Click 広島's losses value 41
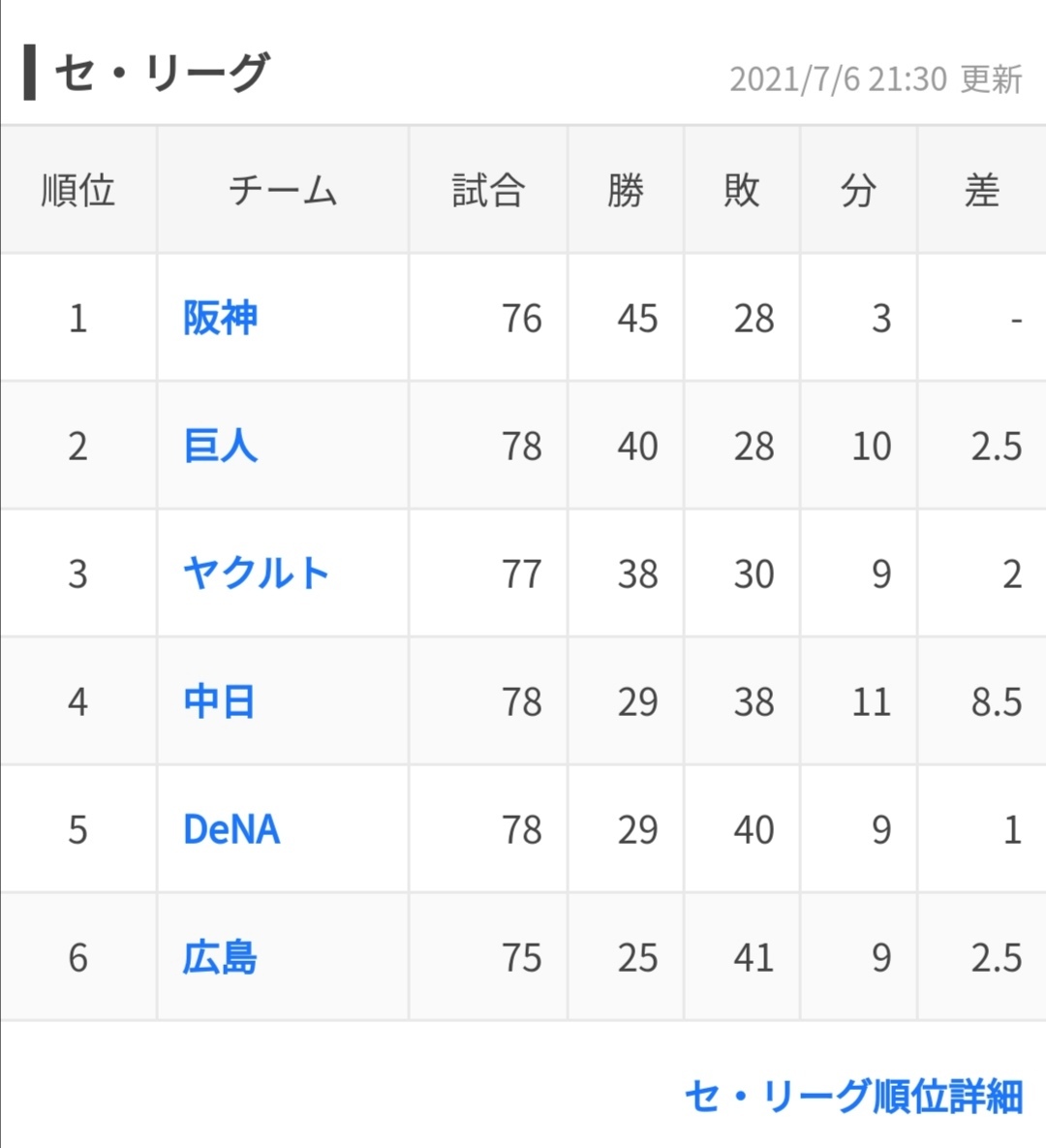Viewport: 1046px width, 1148px height. (x=754, y=957)
